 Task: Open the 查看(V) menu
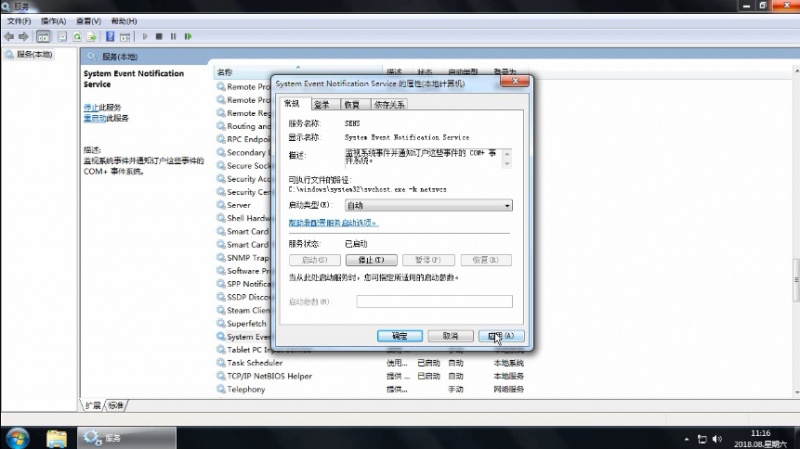pyautogui.click(x=88, y=21)
